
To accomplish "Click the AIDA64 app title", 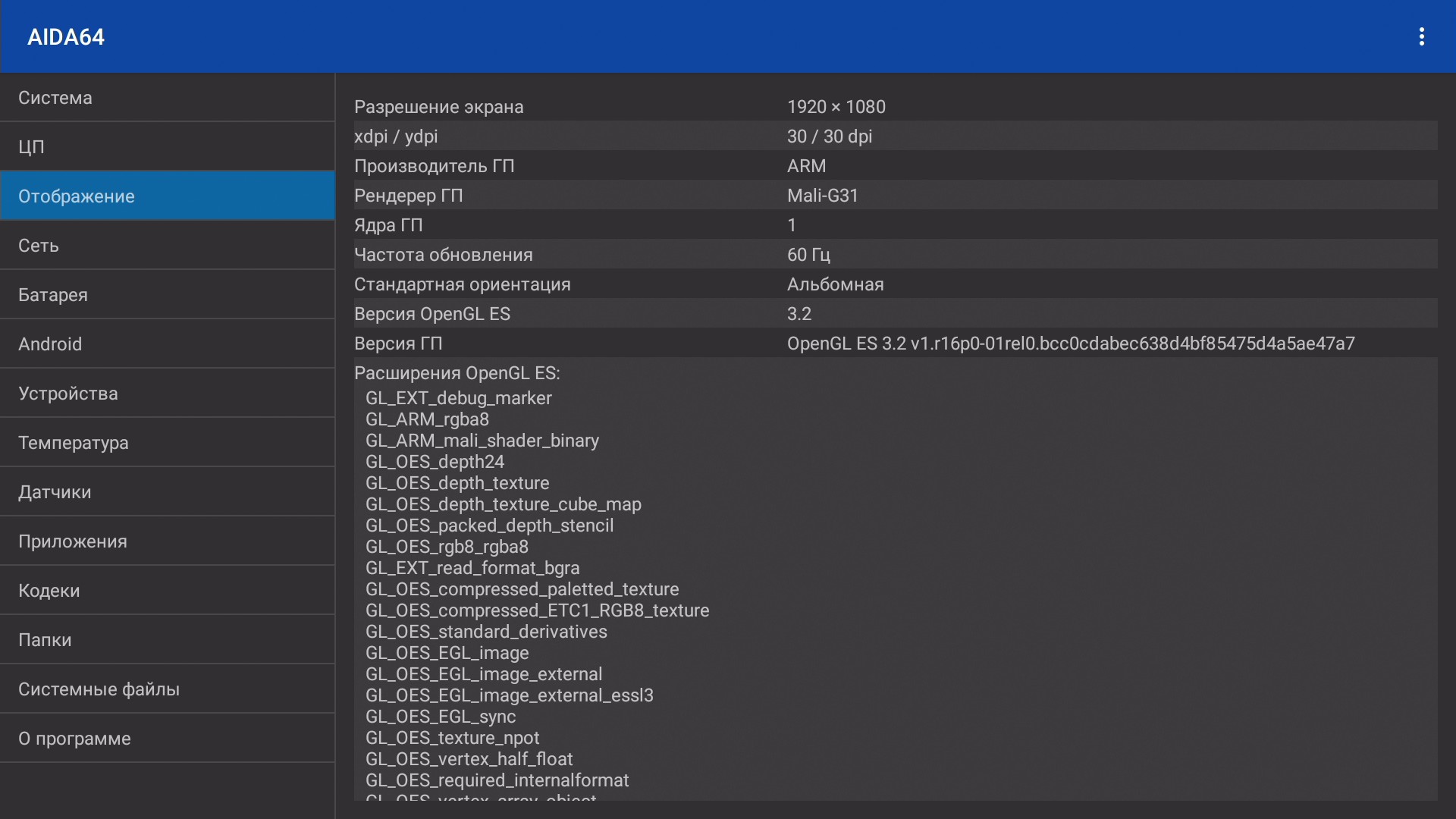I will coord(66,36).
